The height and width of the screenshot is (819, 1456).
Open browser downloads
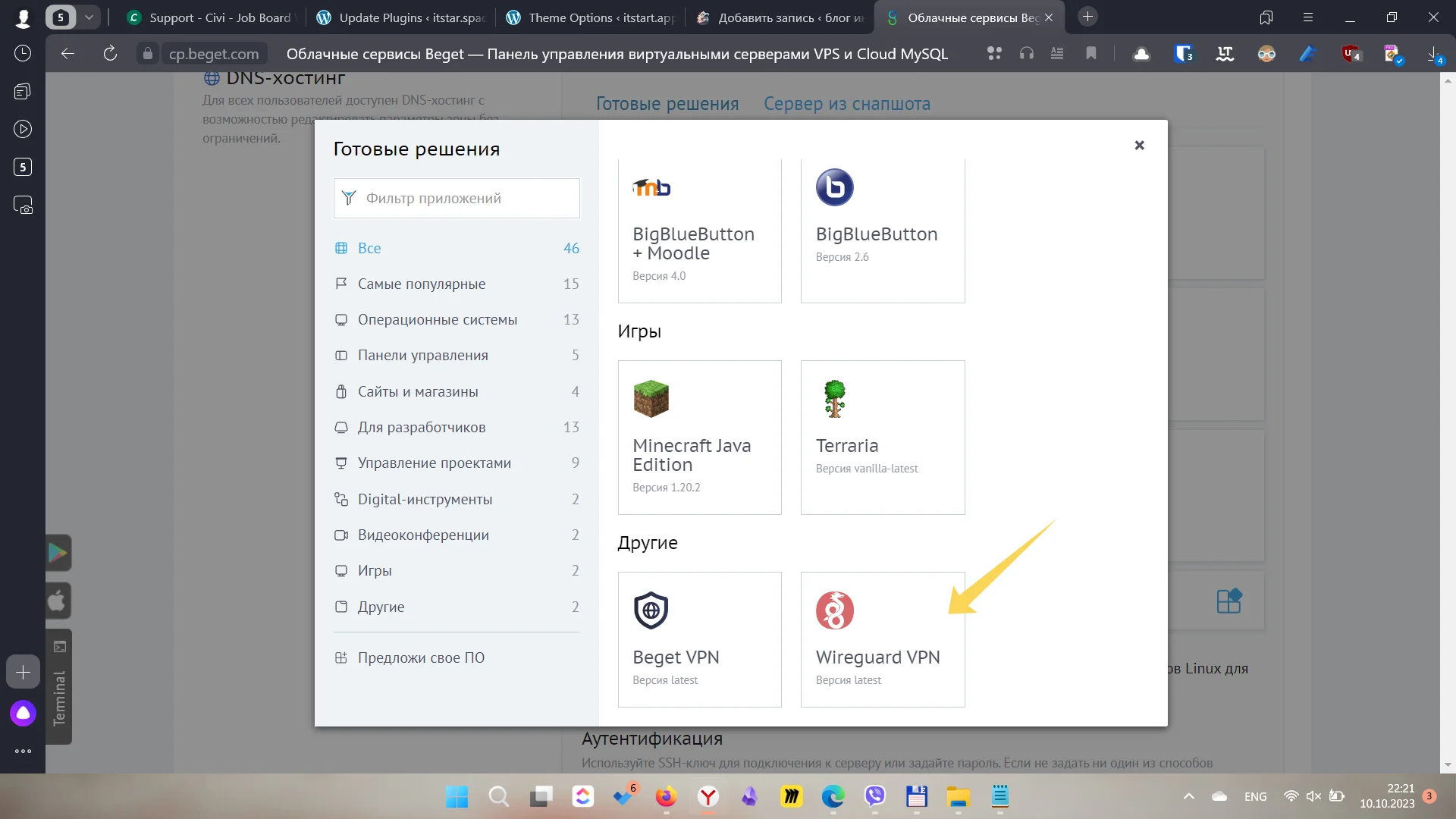pos(1434,54)
